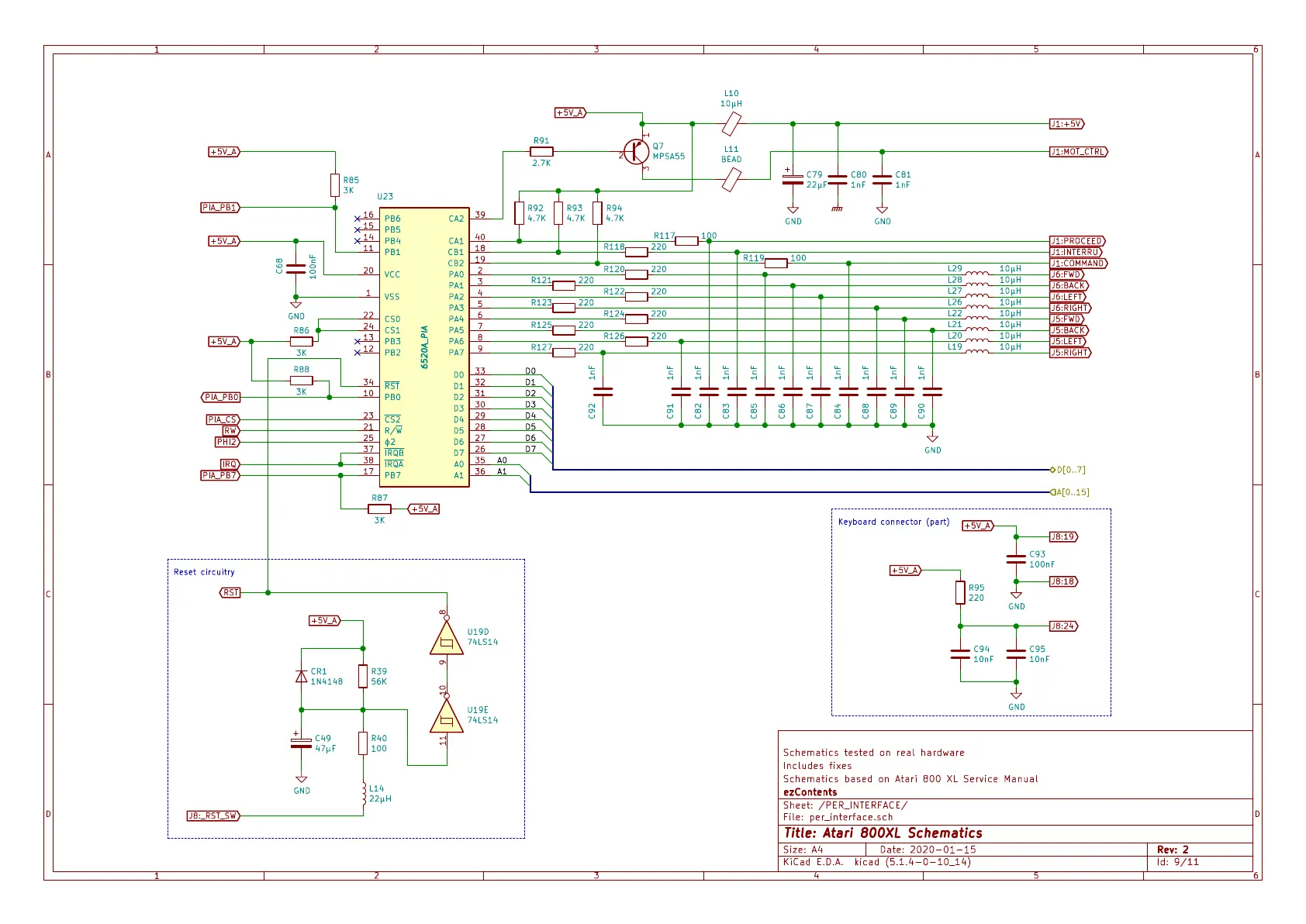Click the "ezContents" company text
1306x924 pixels.
tap(810, 792)
